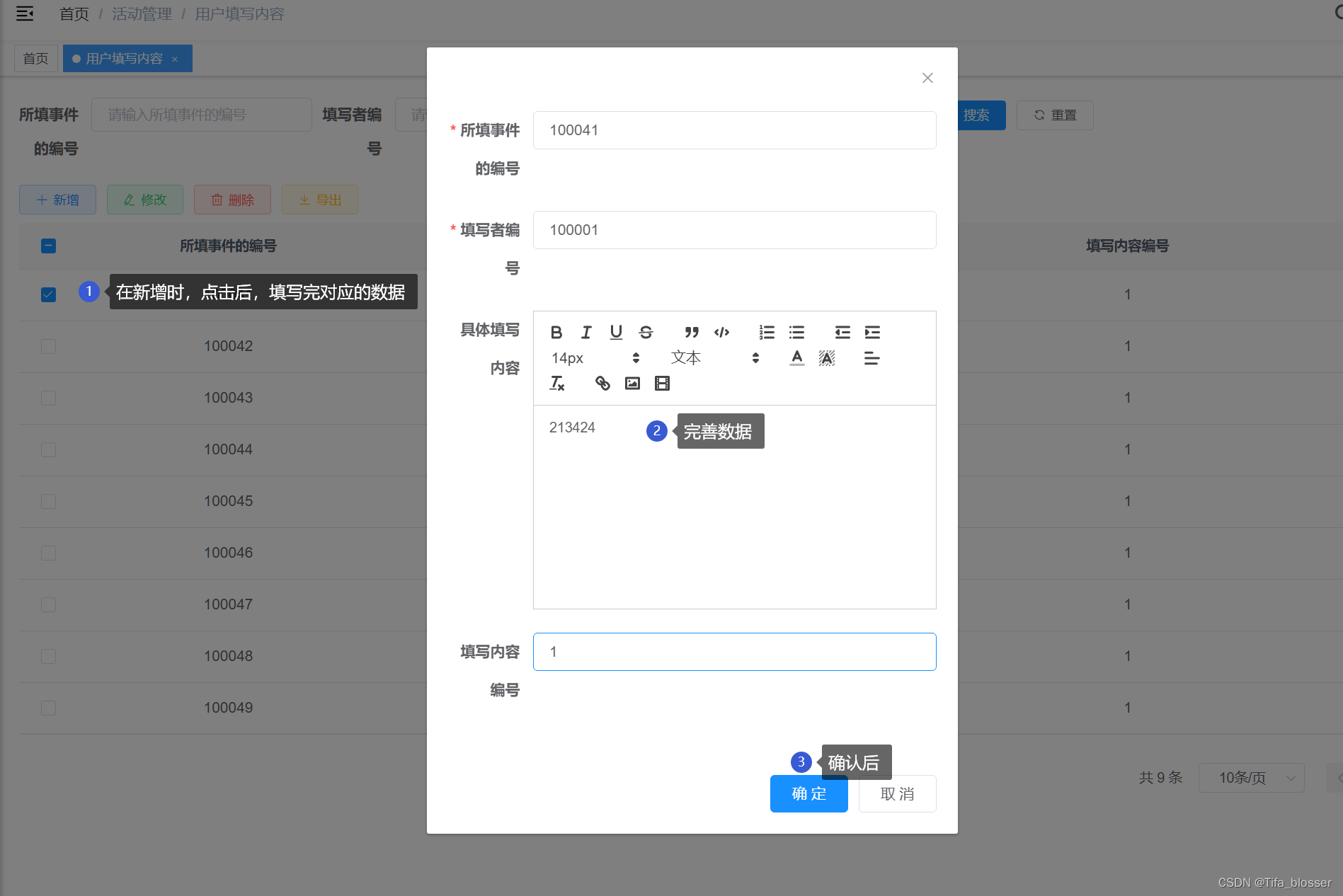Click the 确定 confirm button
The width and height of the screenshot is (1343, 896).
pos(808,794)
